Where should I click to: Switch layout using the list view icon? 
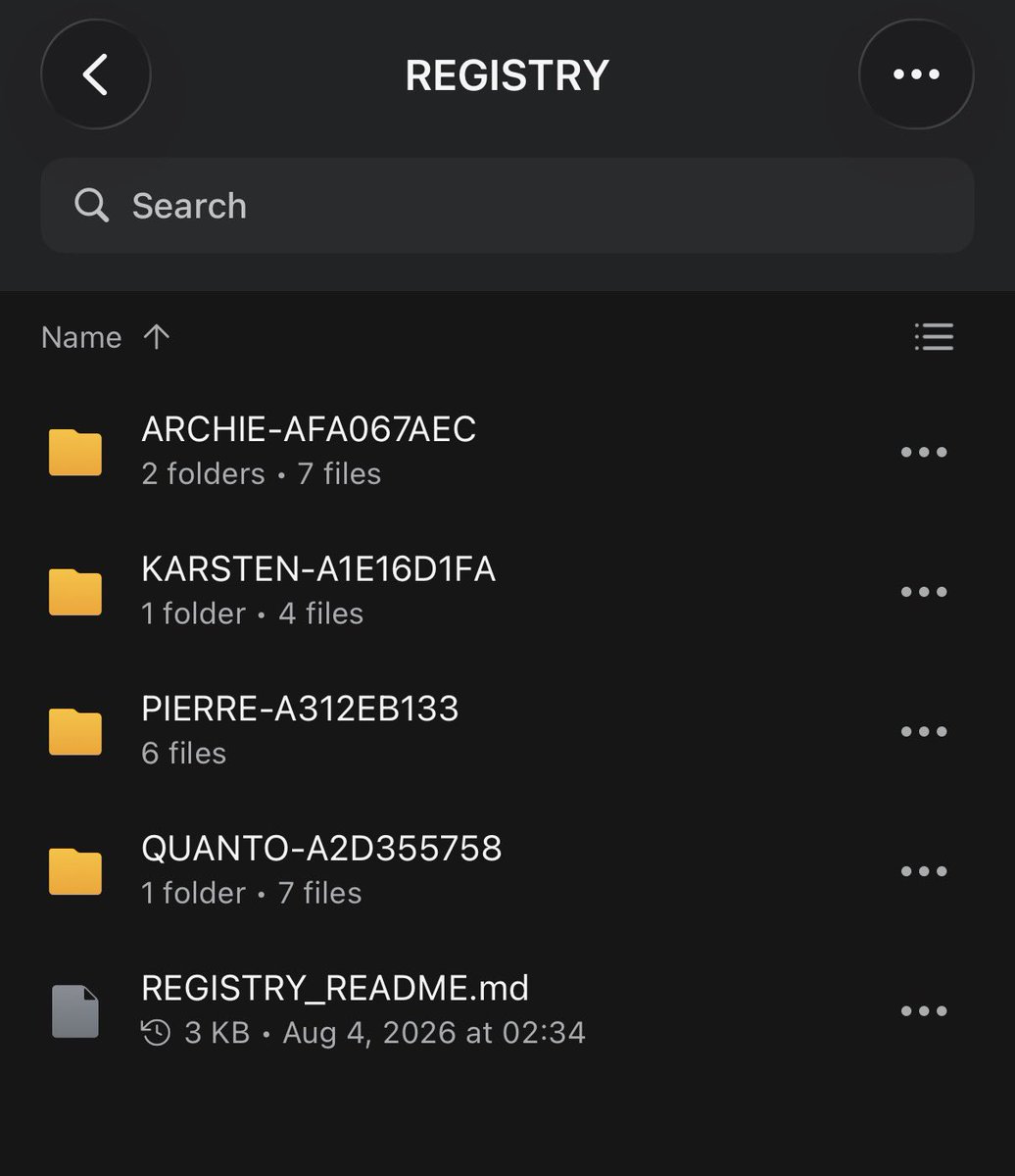934,337
